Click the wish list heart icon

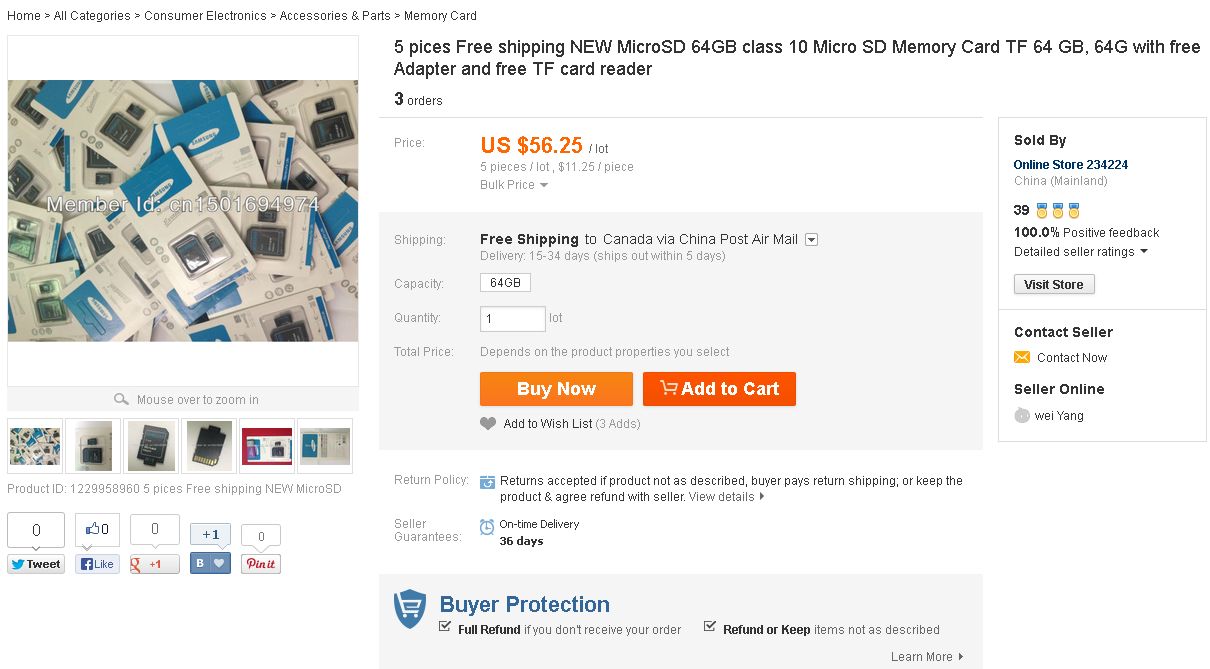point(488,424)
